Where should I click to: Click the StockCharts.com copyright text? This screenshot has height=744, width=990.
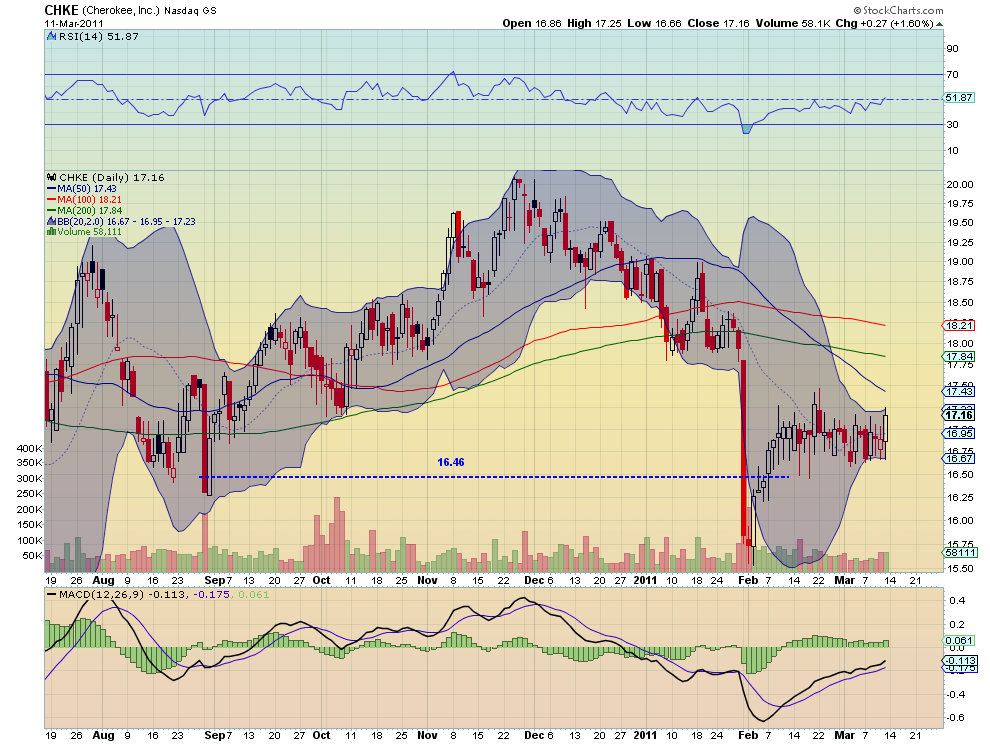coord(898,10)
